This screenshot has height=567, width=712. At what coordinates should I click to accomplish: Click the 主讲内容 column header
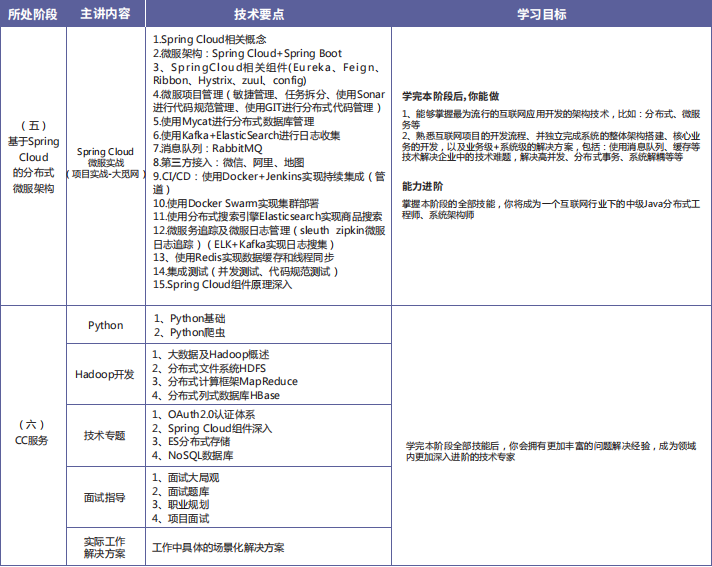105,14
